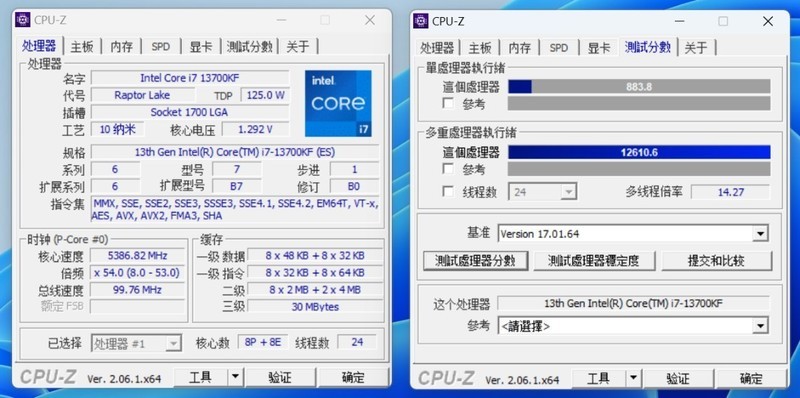The image size is (800, 398).
Task: Click 验证 button in left window
Action: 280,378
